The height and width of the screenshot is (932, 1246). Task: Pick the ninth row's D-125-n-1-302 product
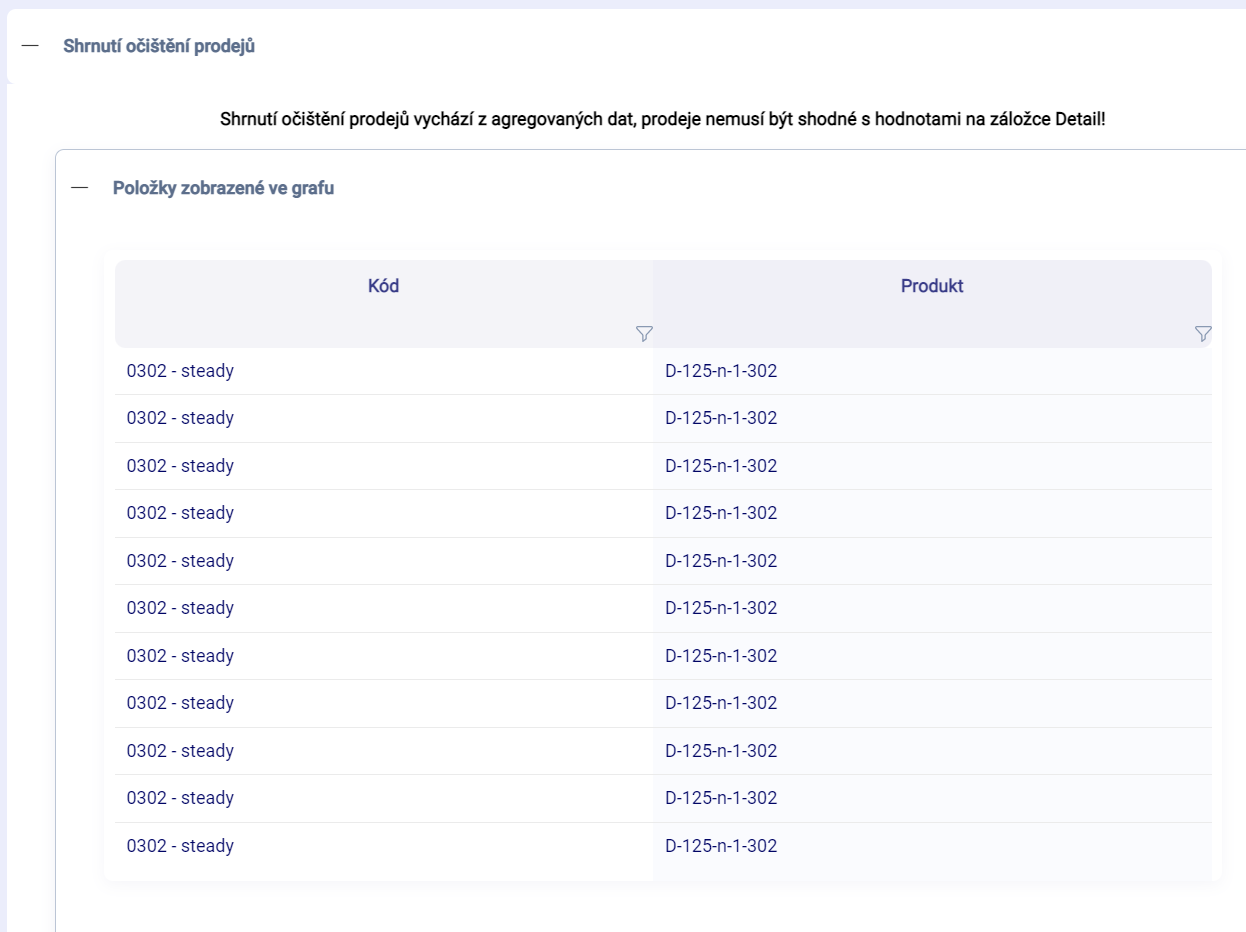coord(721,751)
